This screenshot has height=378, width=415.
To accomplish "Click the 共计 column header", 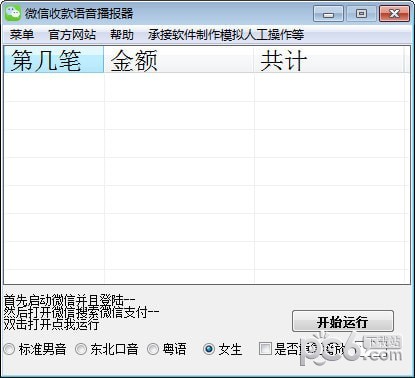I will (x=329, y=60).
